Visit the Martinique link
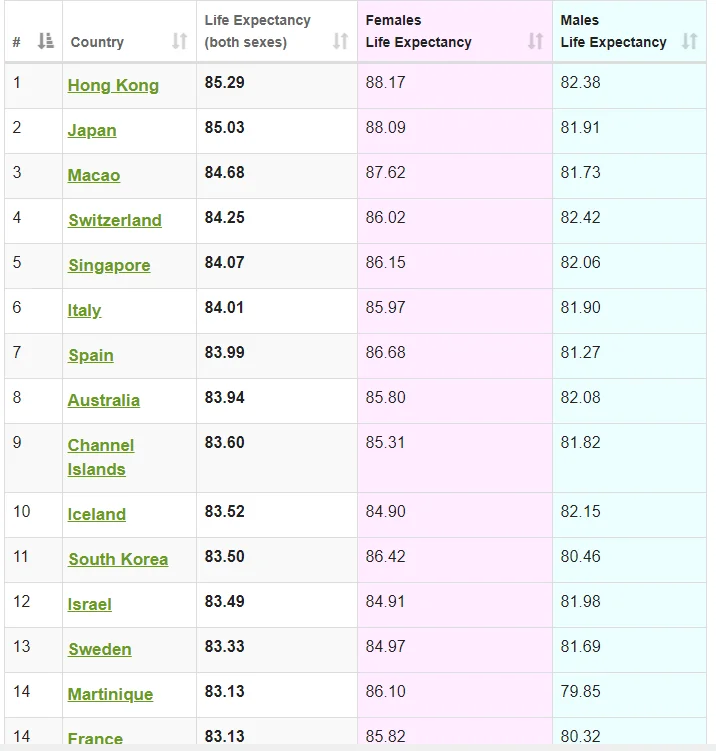716x751 pixels. click(x=110, y=694)
